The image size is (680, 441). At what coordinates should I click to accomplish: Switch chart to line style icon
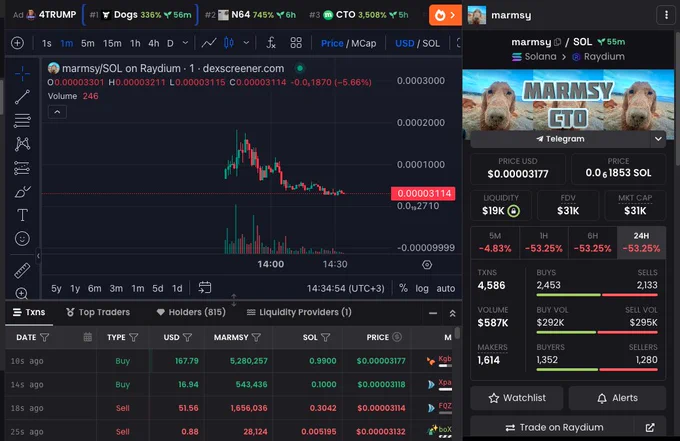click(x=209, y=43)
